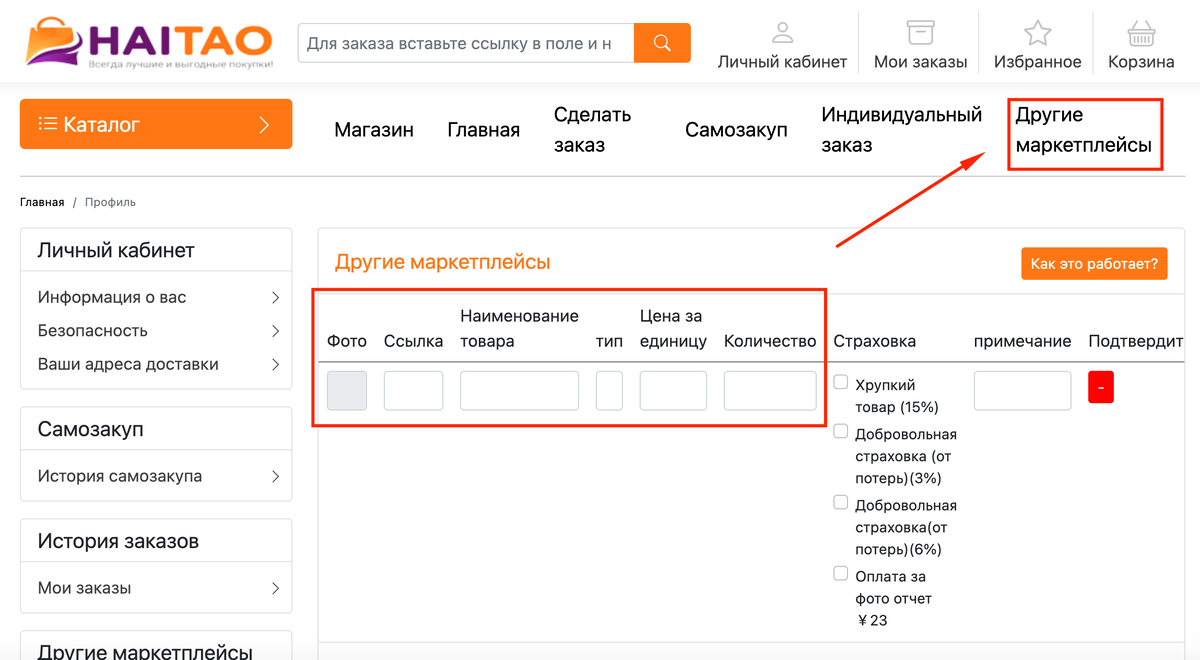Expand Каталог via its chevron arrow
This screenshot has width=1200, height=660.
pyautogui.click(x=265, y=125)
